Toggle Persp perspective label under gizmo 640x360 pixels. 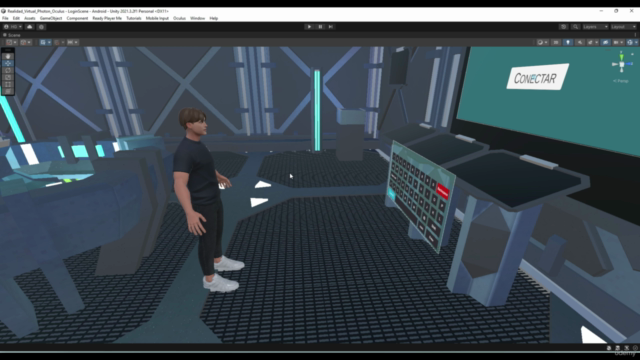click(621, 81)
